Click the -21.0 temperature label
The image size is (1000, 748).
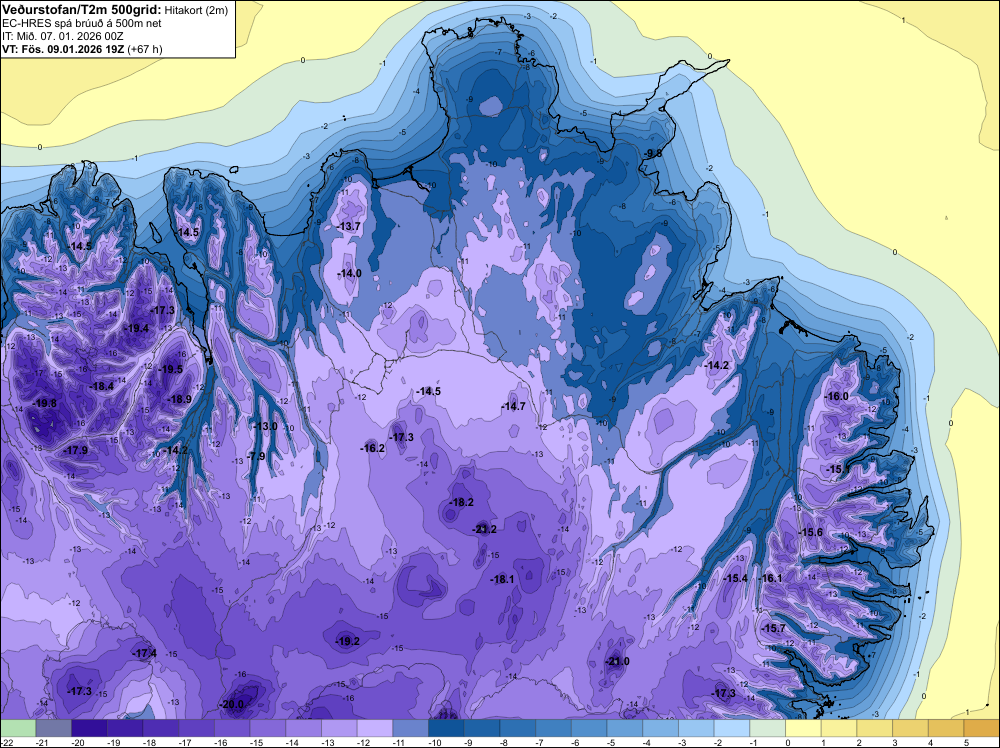(x=617, y=661)
